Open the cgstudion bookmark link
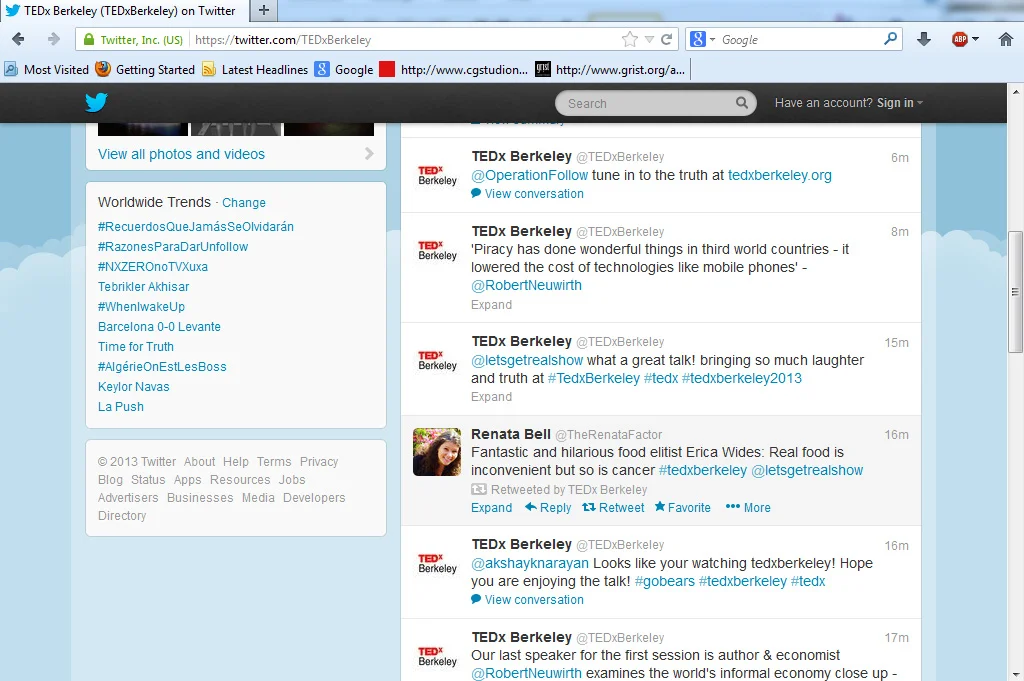The width and height of the screenshot is (1024, 681). [454, 69]
